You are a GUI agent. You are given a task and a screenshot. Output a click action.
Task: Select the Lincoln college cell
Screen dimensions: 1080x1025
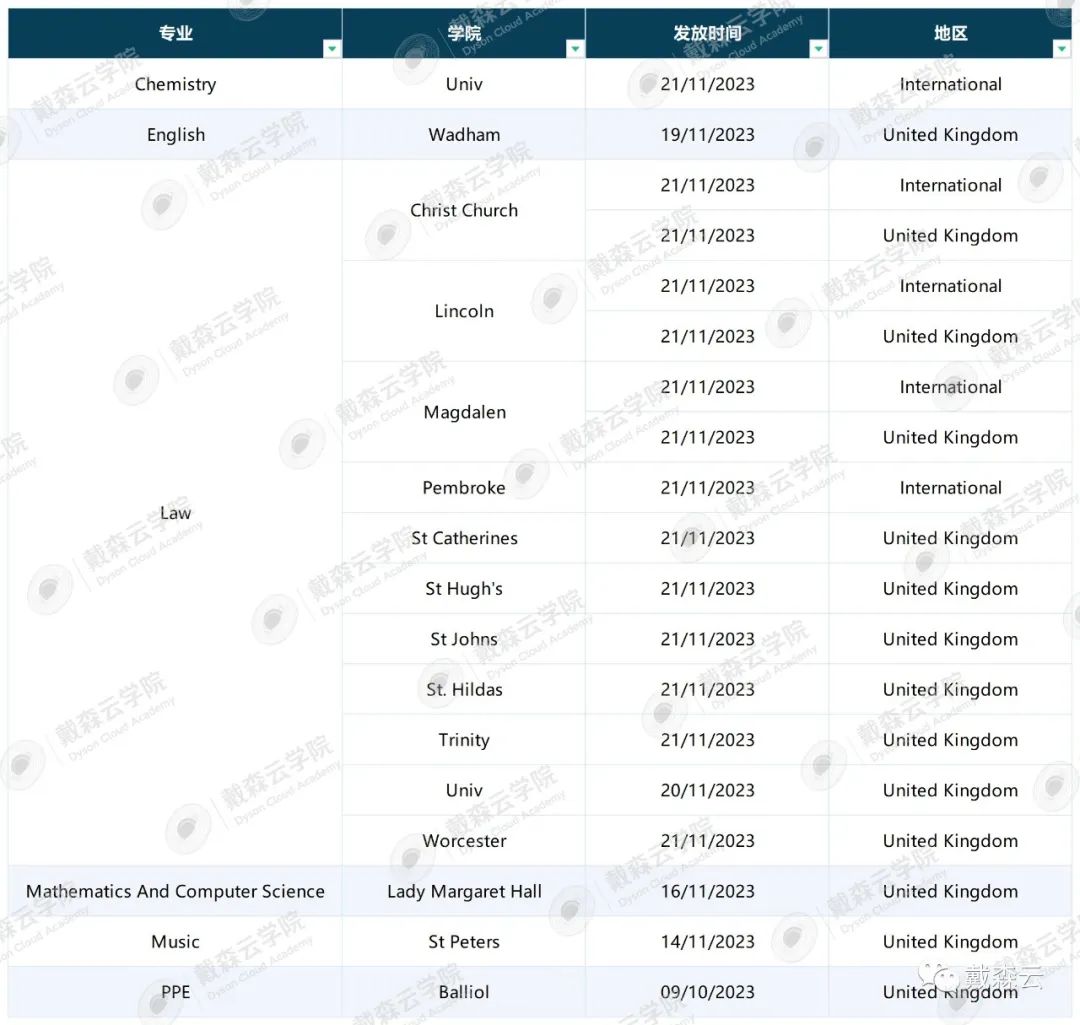pyautogui.click(x=464, y=311)
